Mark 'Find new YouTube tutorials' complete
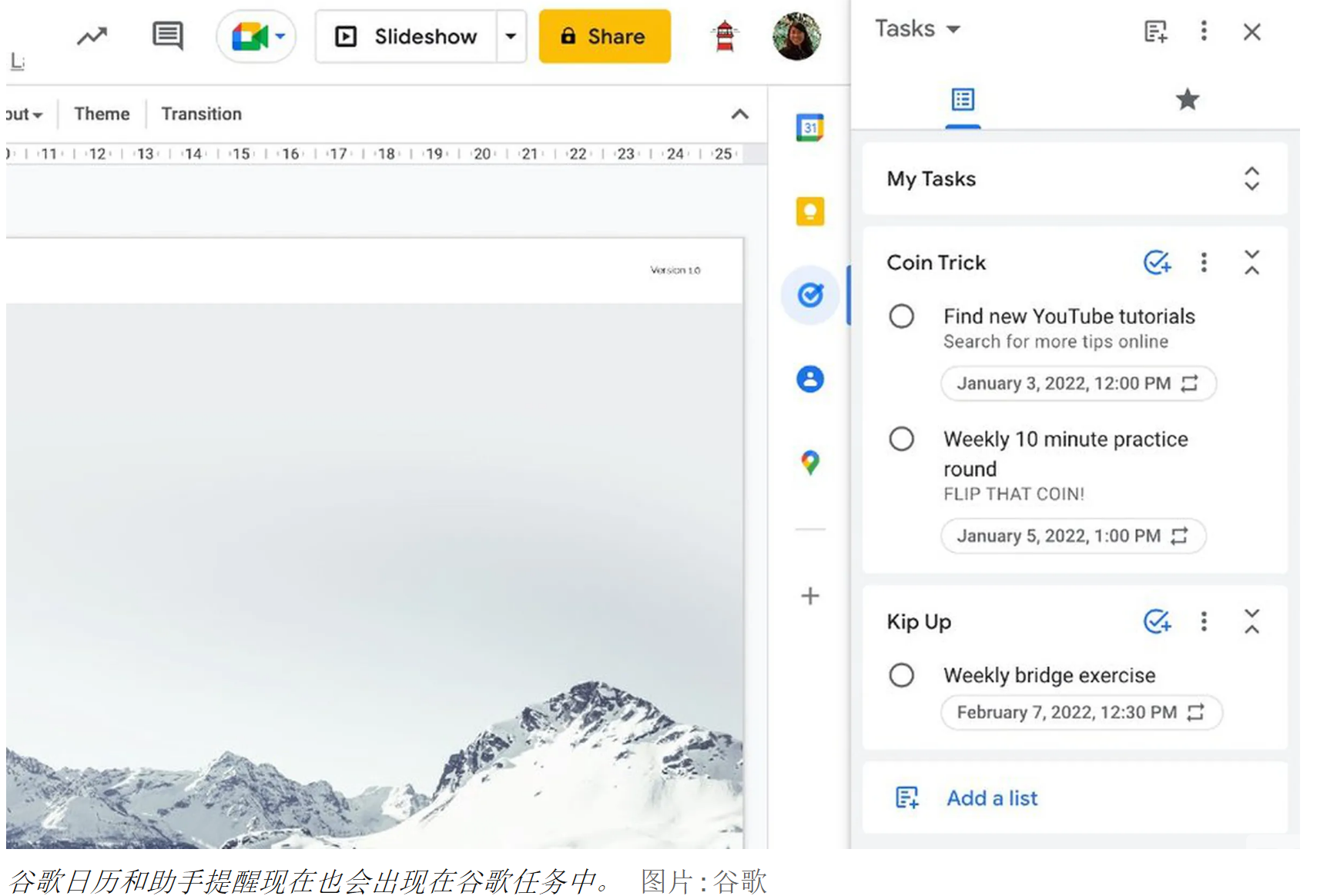1327x896 pixels. pyautogui.click(x=901, y=316)
